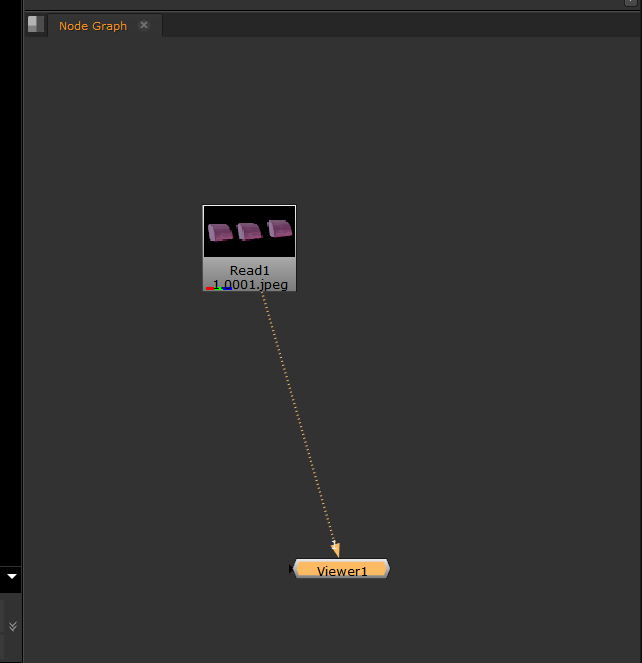Open the pane layout menu icon beside Node Graph
642x663 pixels.
click(x=36, y=24)
